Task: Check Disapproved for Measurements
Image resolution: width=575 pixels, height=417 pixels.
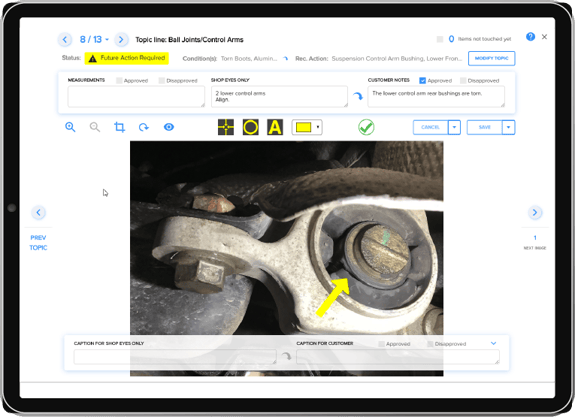Action: click(161, 80)
